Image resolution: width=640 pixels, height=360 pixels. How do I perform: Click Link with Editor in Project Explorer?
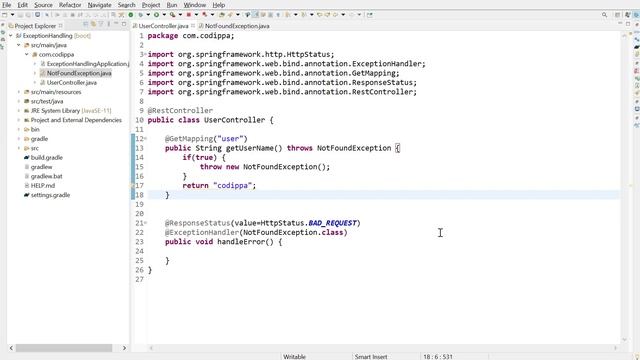(93, 24)
